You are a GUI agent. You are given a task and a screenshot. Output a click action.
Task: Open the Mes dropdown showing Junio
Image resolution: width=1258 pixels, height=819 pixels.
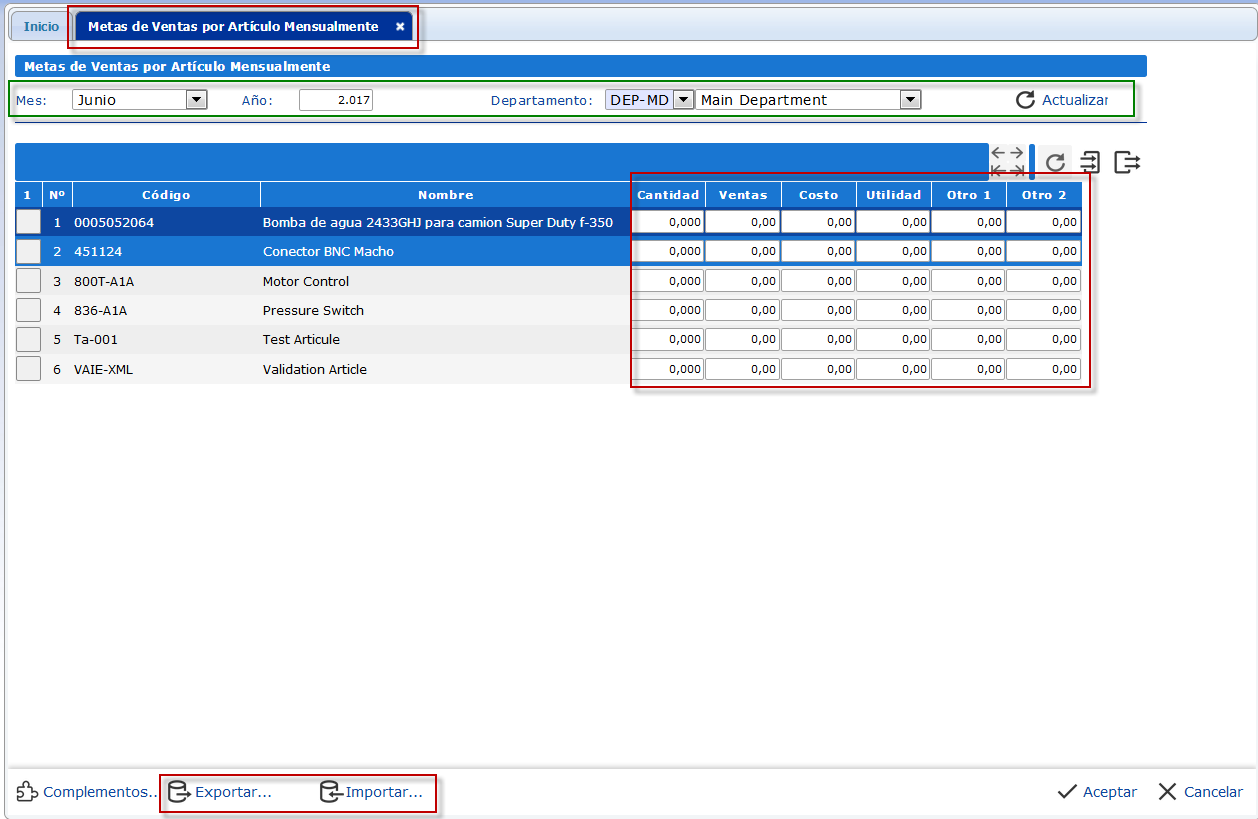196,100
